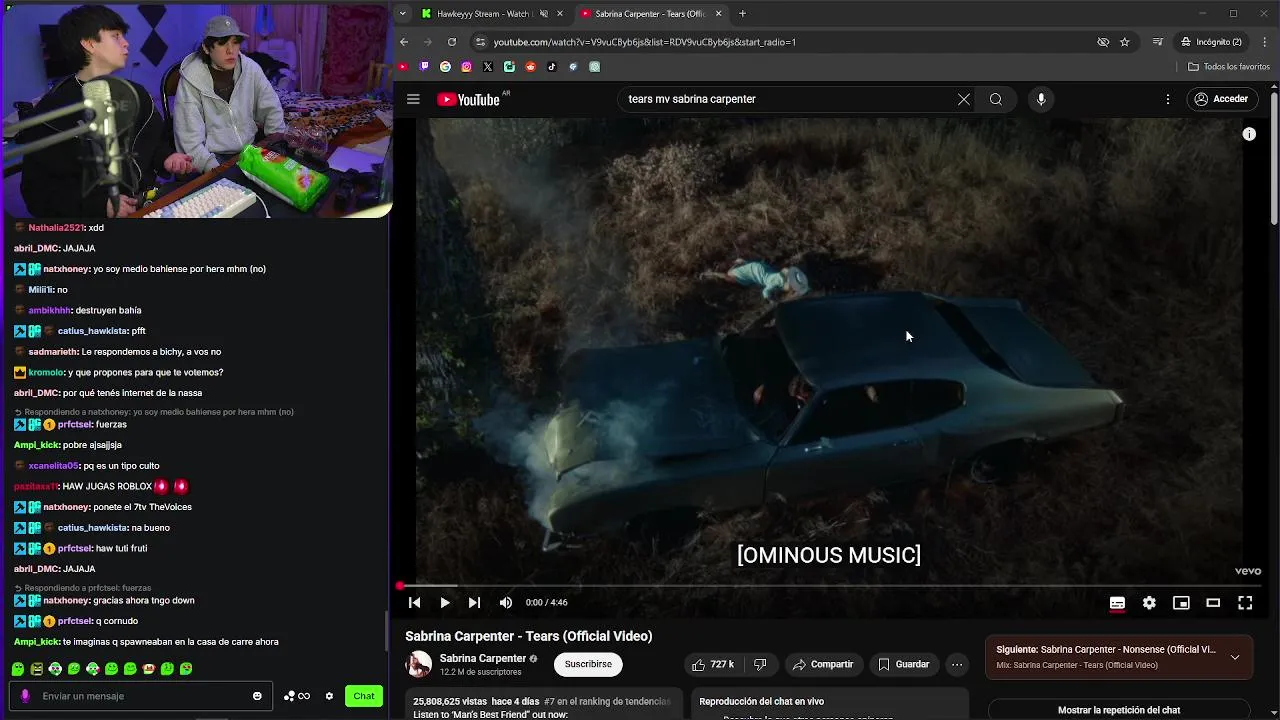Open emoji picker in chat message box
Viewport: 1280px width, 720px height.
[257, 696]
